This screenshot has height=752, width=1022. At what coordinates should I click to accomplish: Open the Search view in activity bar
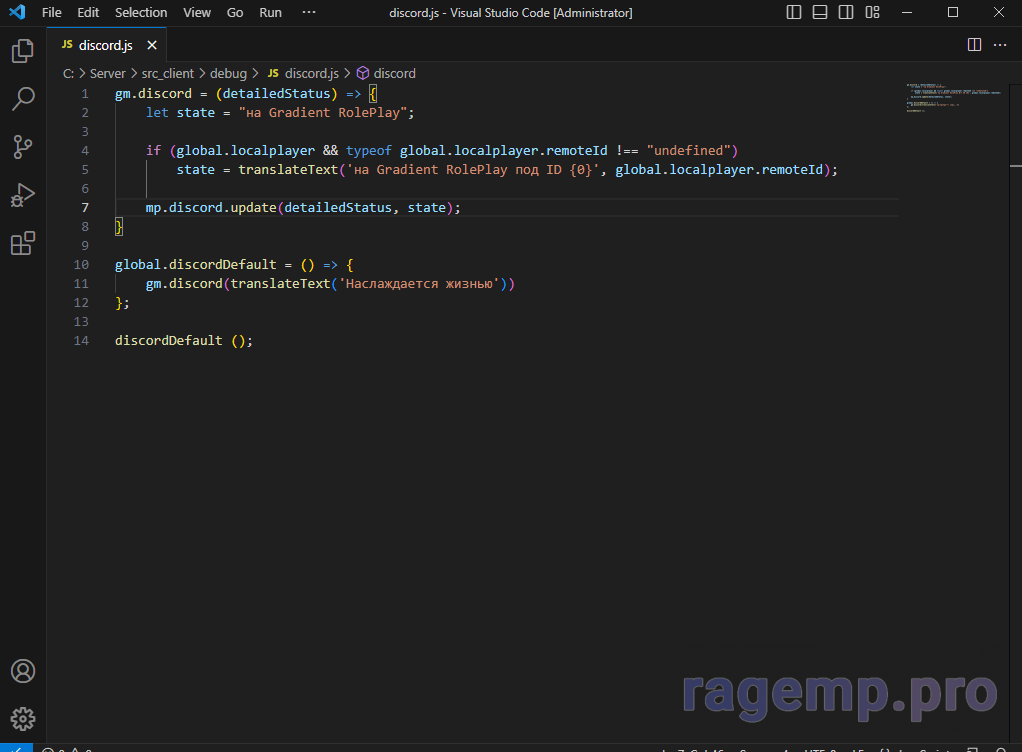point(23,99)
